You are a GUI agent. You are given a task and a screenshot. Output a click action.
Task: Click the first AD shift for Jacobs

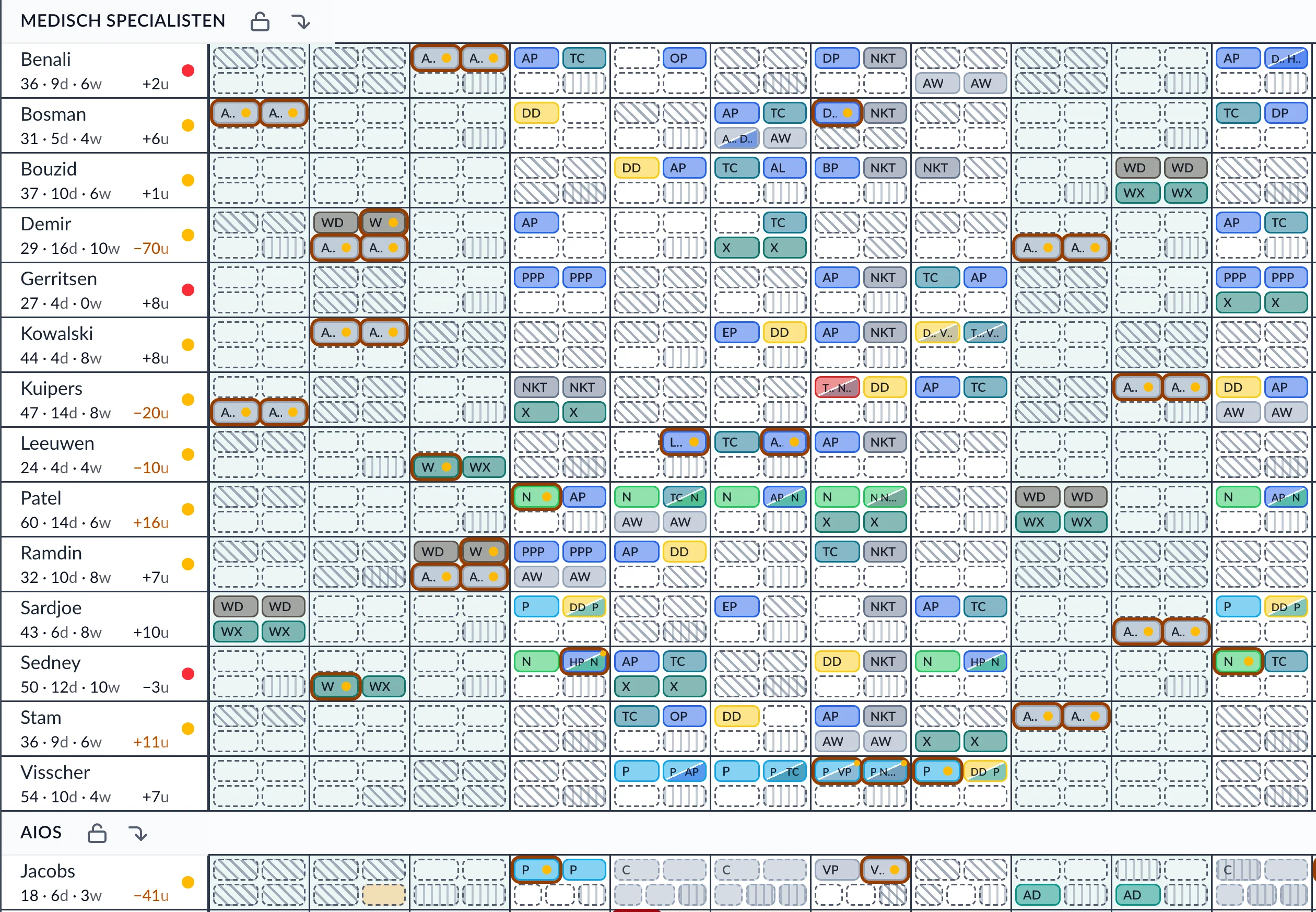pos(1037,895)
